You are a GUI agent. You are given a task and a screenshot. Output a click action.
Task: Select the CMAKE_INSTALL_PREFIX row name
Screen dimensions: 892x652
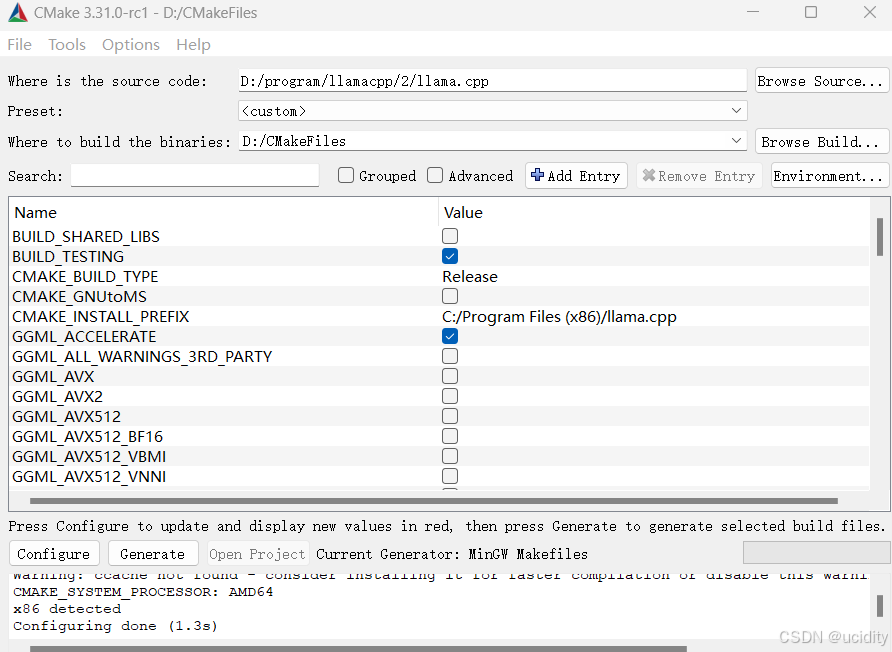(101, 316)
